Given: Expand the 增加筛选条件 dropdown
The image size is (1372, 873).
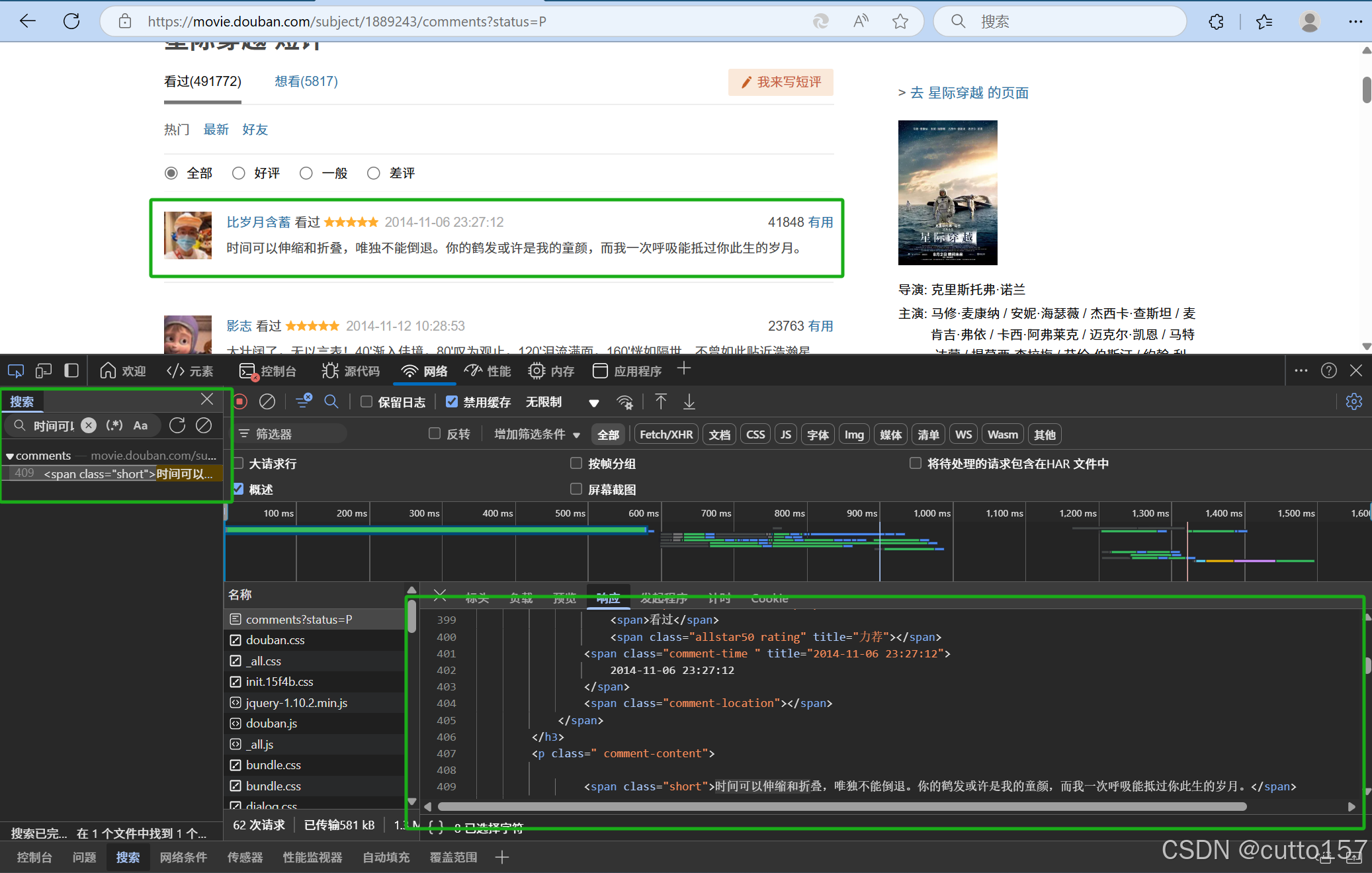Looking at the screenshot, I should click(x=537, y=435).
